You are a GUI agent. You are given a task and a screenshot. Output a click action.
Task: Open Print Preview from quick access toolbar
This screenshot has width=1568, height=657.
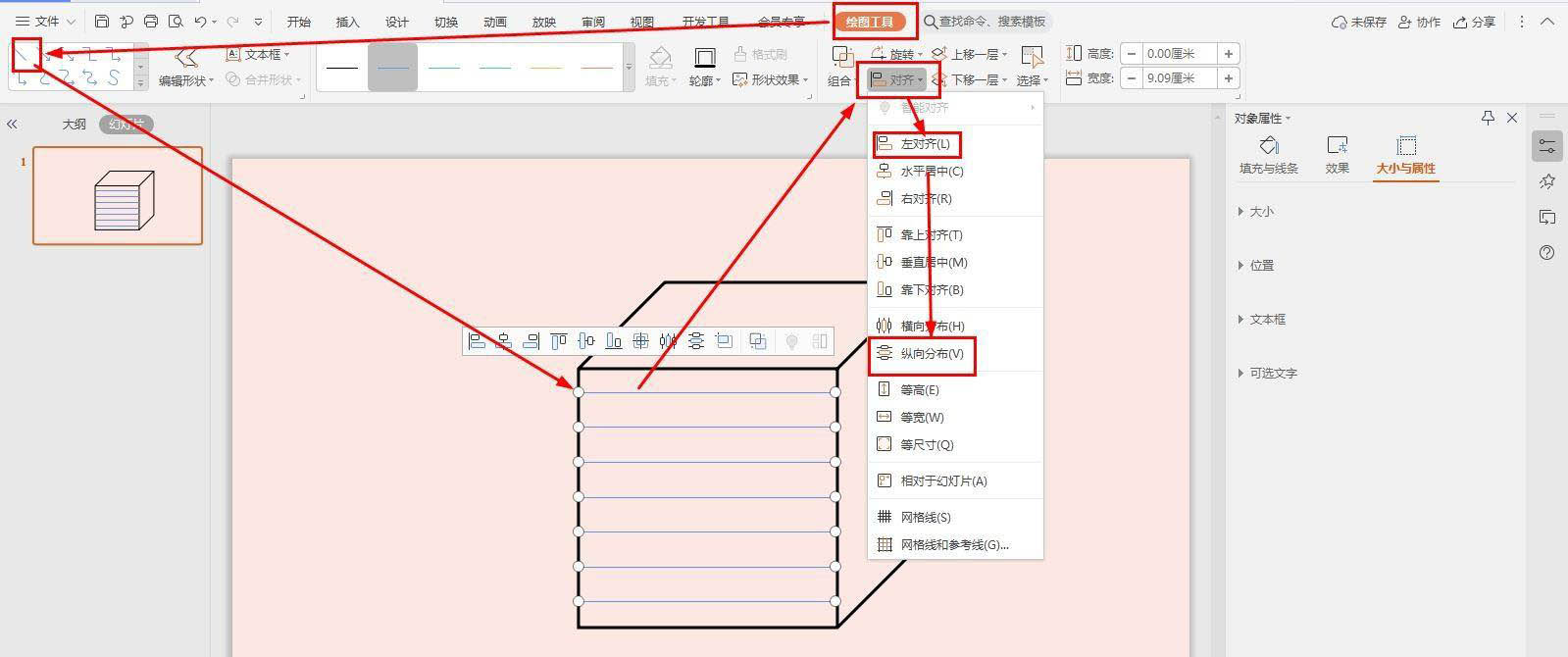(x=176, y=21)
